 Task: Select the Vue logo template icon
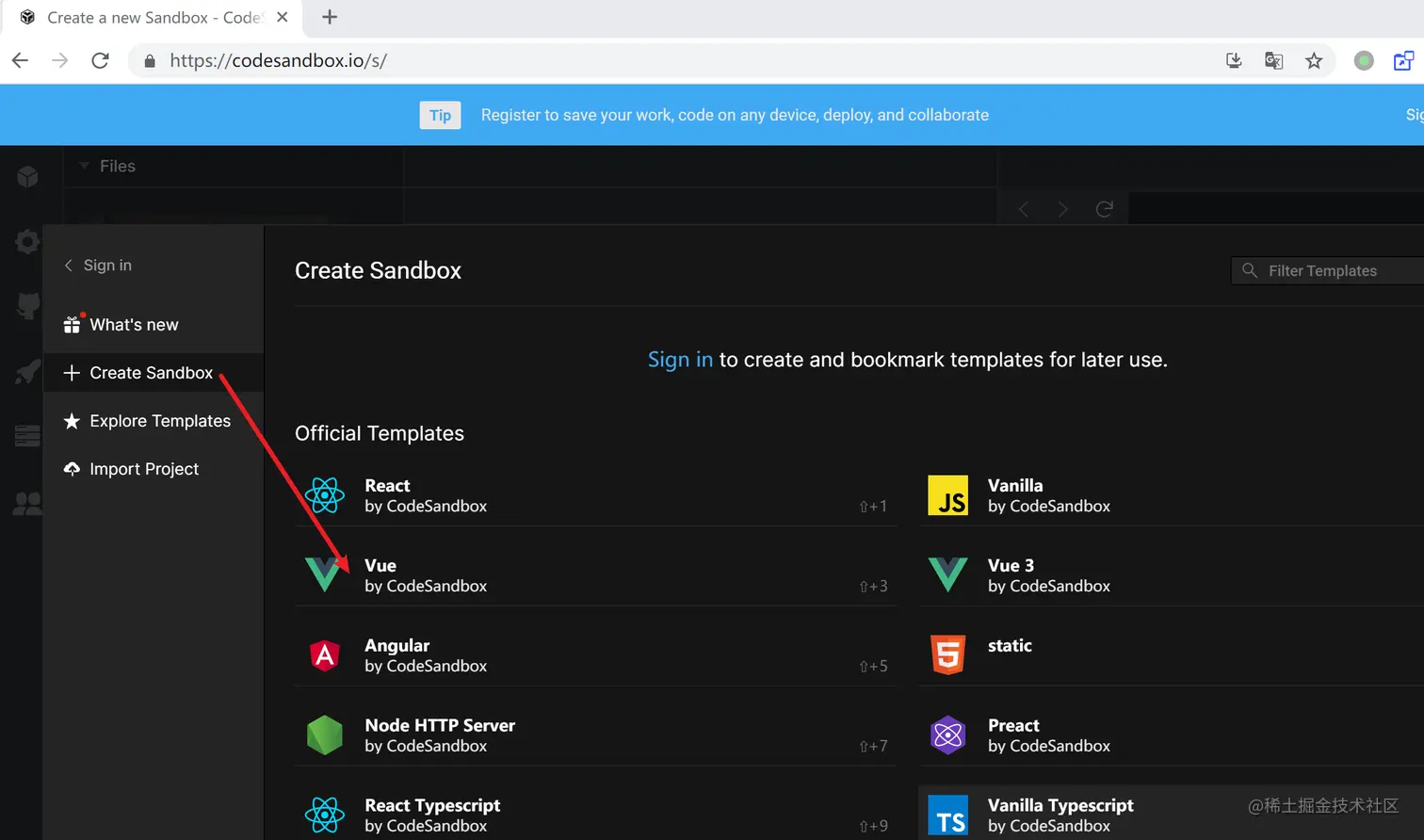pyautogui.click(x=325, y=574)
